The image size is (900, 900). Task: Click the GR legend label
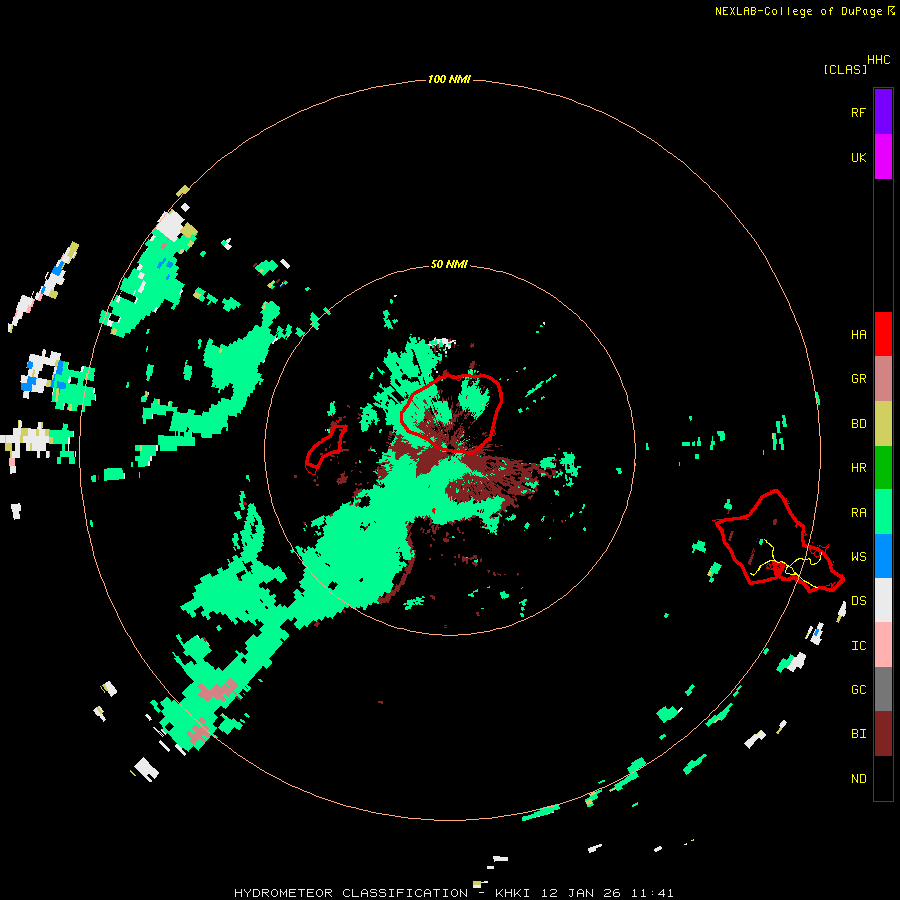[x=858, y=379]
